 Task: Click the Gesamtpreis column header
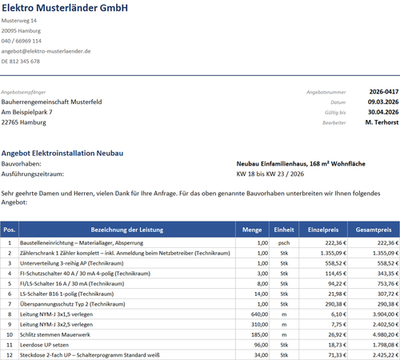pos(374,230)
